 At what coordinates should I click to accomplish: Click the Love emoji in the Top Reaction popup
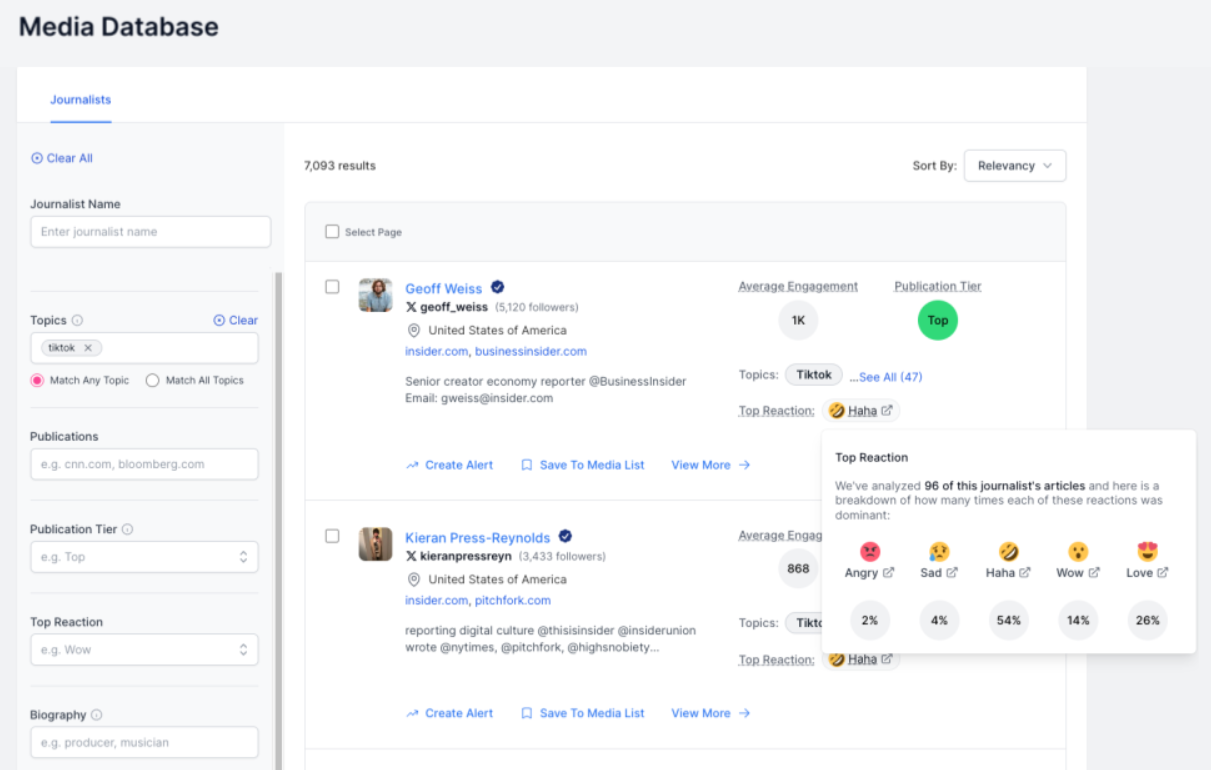(1147, 551)
